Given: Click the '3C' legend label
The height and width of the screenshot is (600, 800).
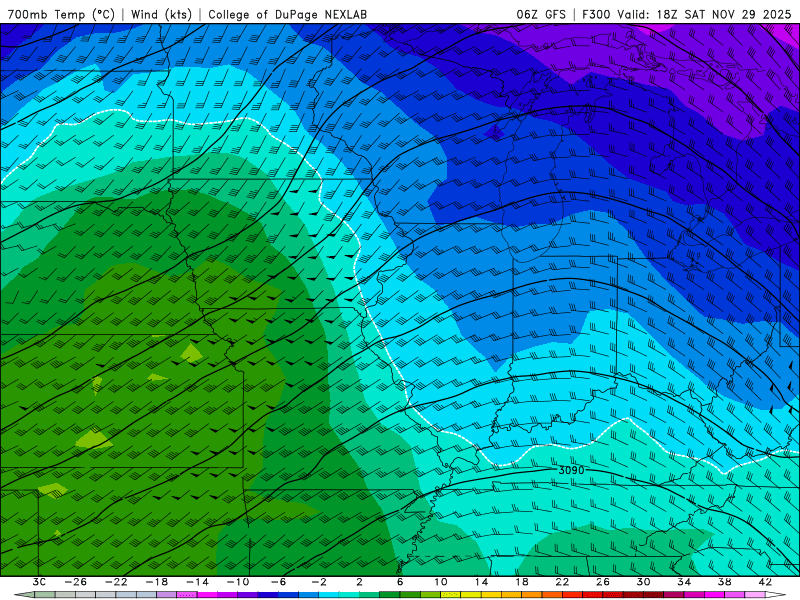Looking at the screenshot, I should coord(39,582).
